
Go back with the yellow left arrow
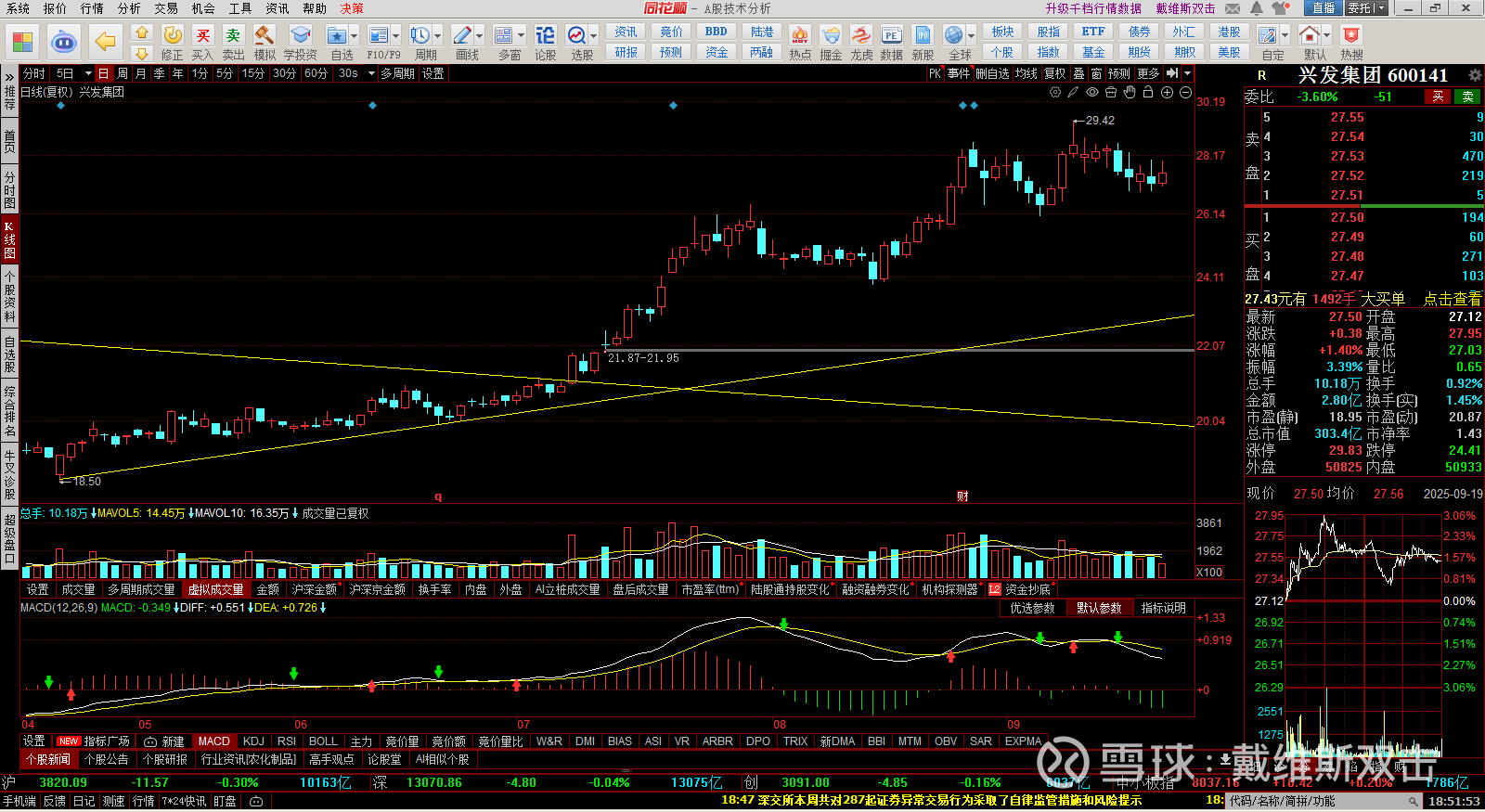[106, 42]
